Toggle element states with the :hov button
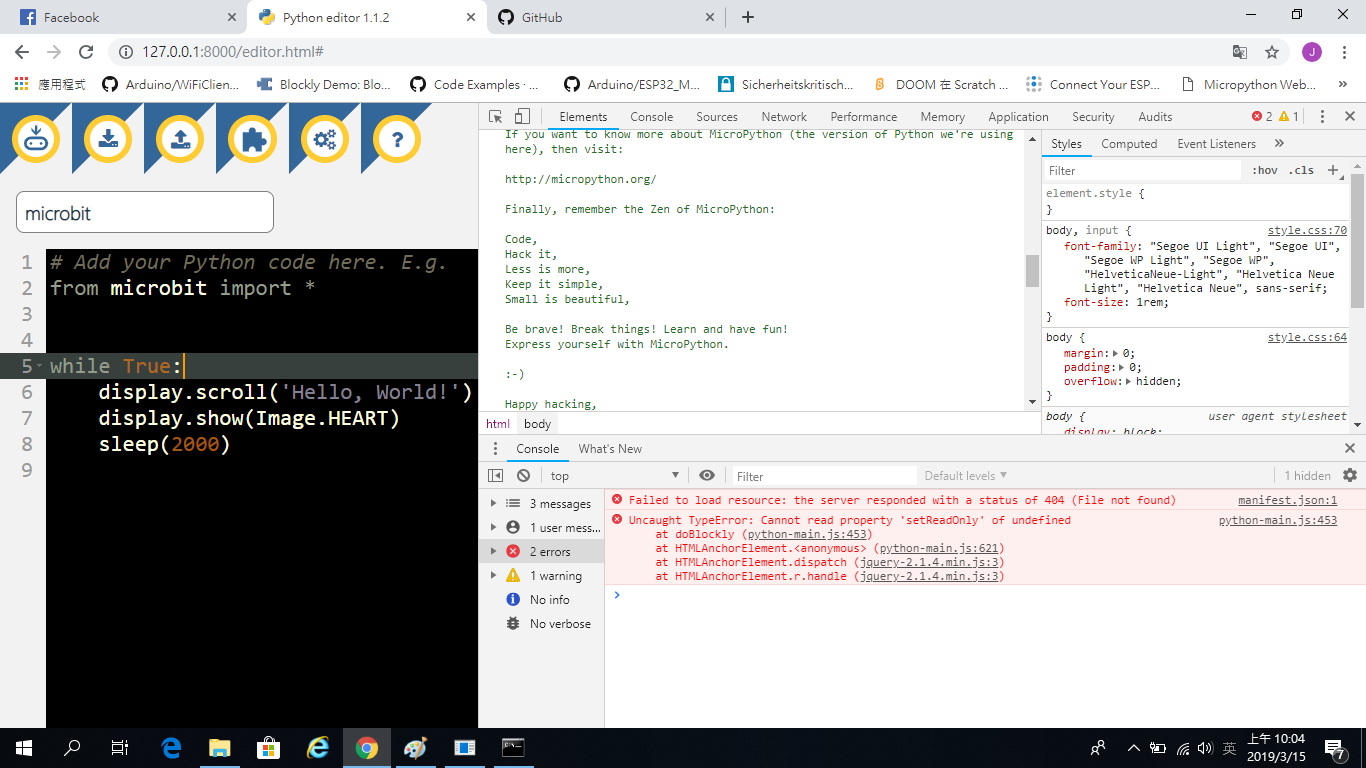 1266,170
